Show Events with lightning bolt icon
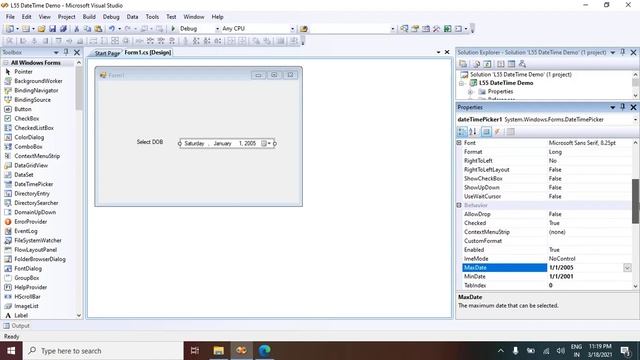This screenshot has width=640, height=360. click(x=497, y=131)
